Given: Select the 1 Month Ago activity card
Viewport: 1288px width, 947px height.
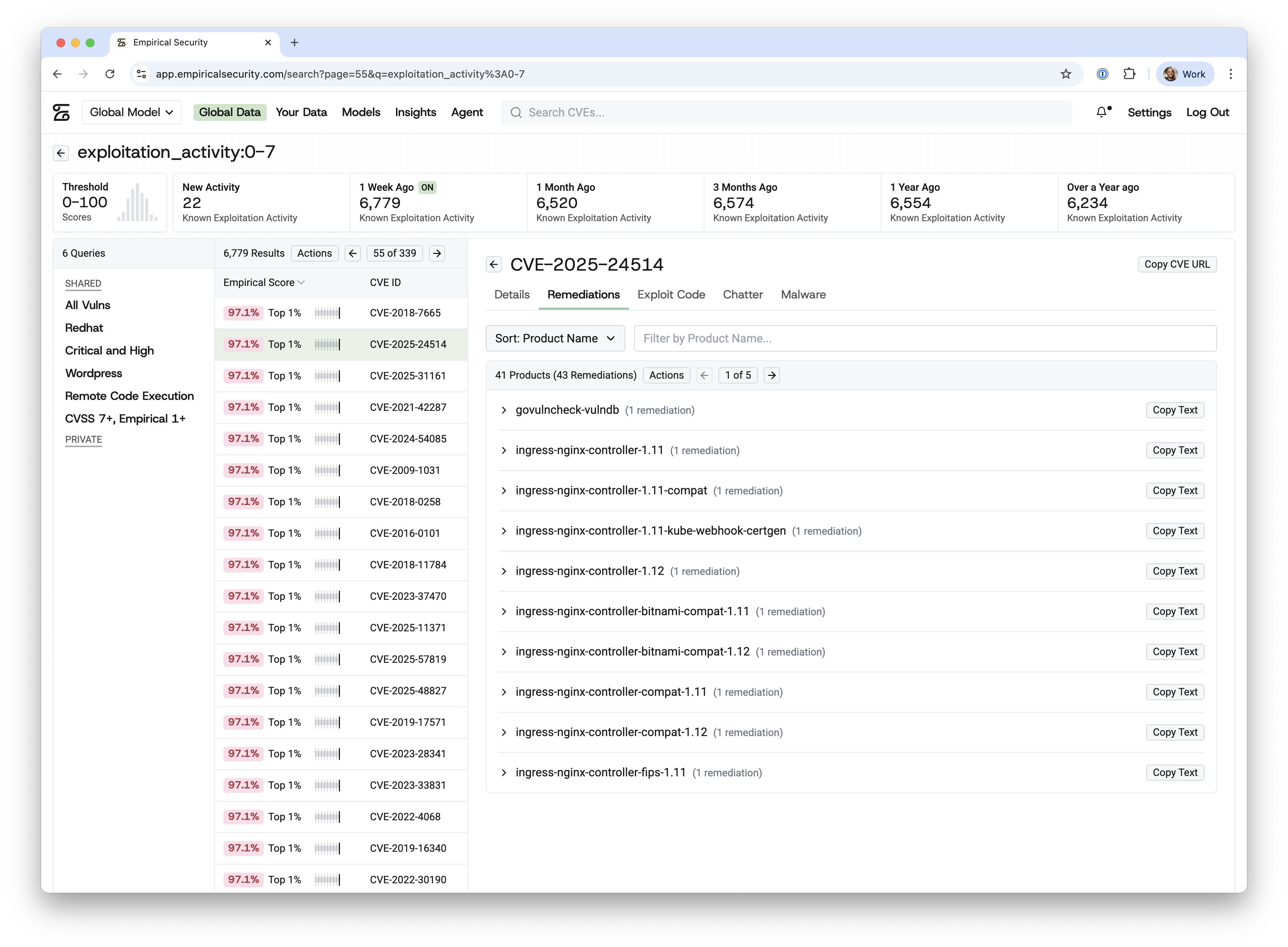Looking at the screenshot, I should coord(615,203).
